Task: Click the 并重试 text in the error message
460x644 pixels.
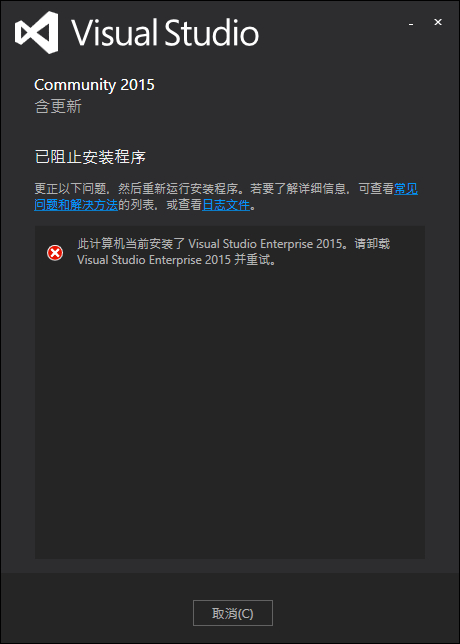Action: (255, 260)
